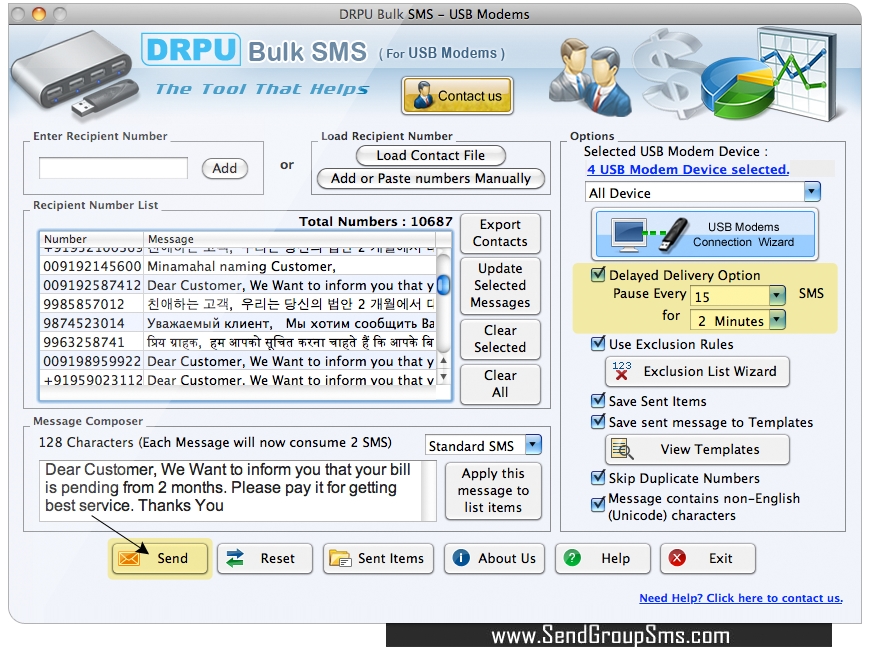
Task: Select the row with number 009192587412
Action: [x=239, y=285]
